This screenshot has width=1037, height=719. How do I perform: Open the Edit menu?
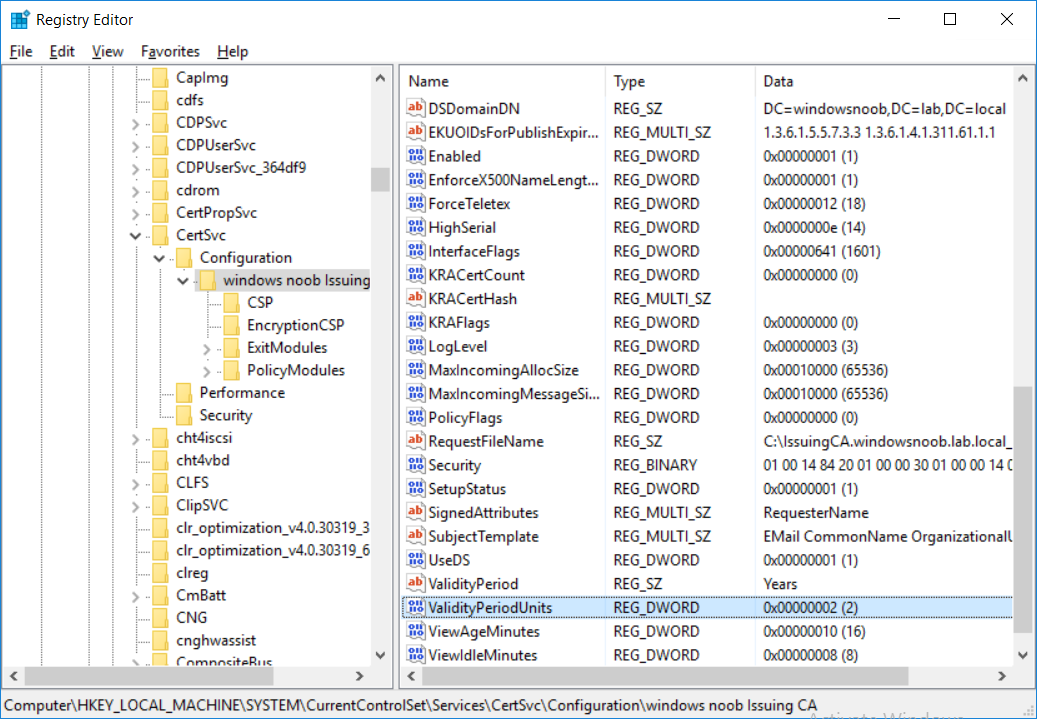click(x=62, y=51)
